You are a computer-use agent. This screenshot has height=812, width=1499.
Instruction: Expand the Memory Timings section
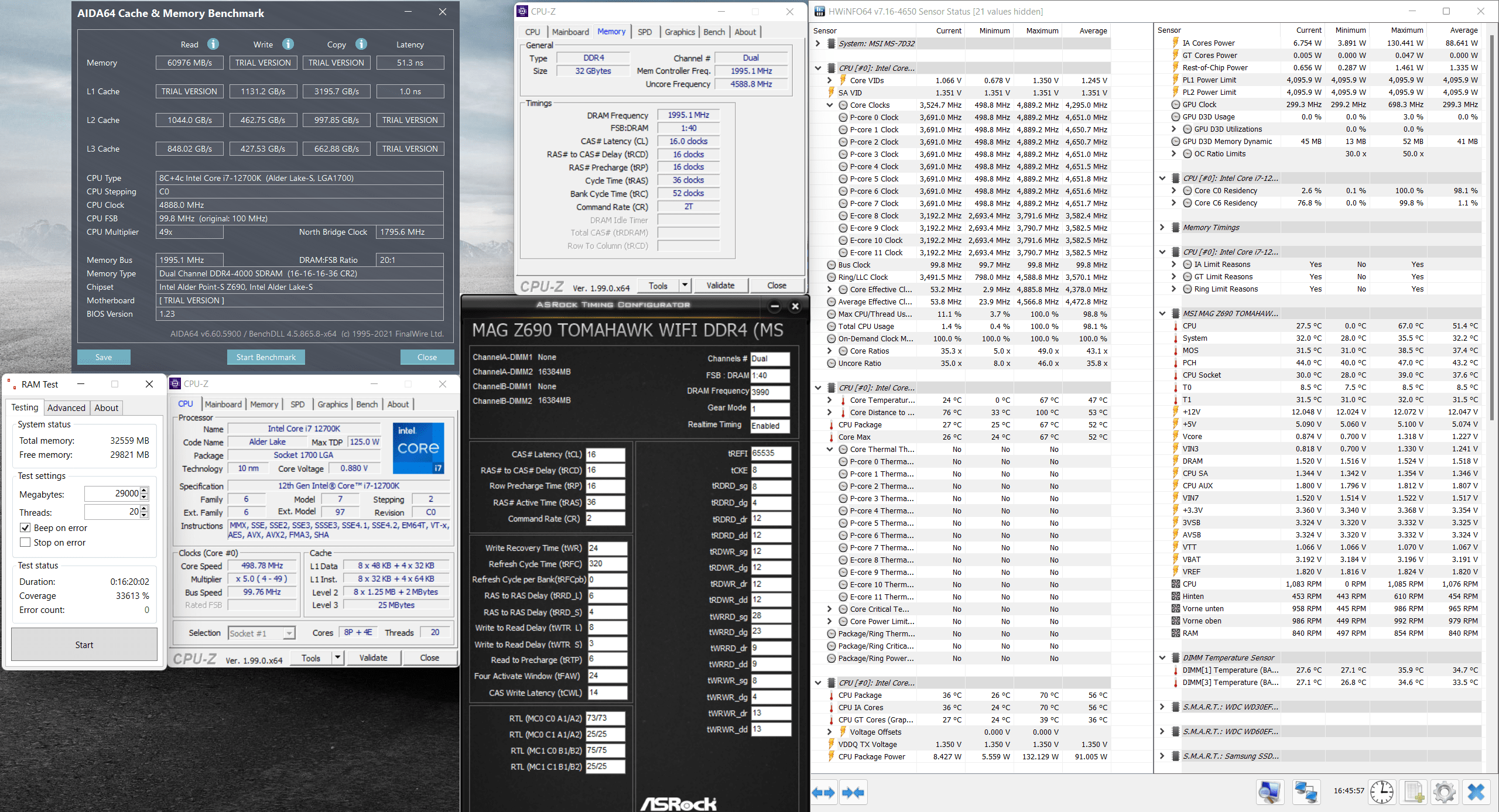[x=1162, y=228]
